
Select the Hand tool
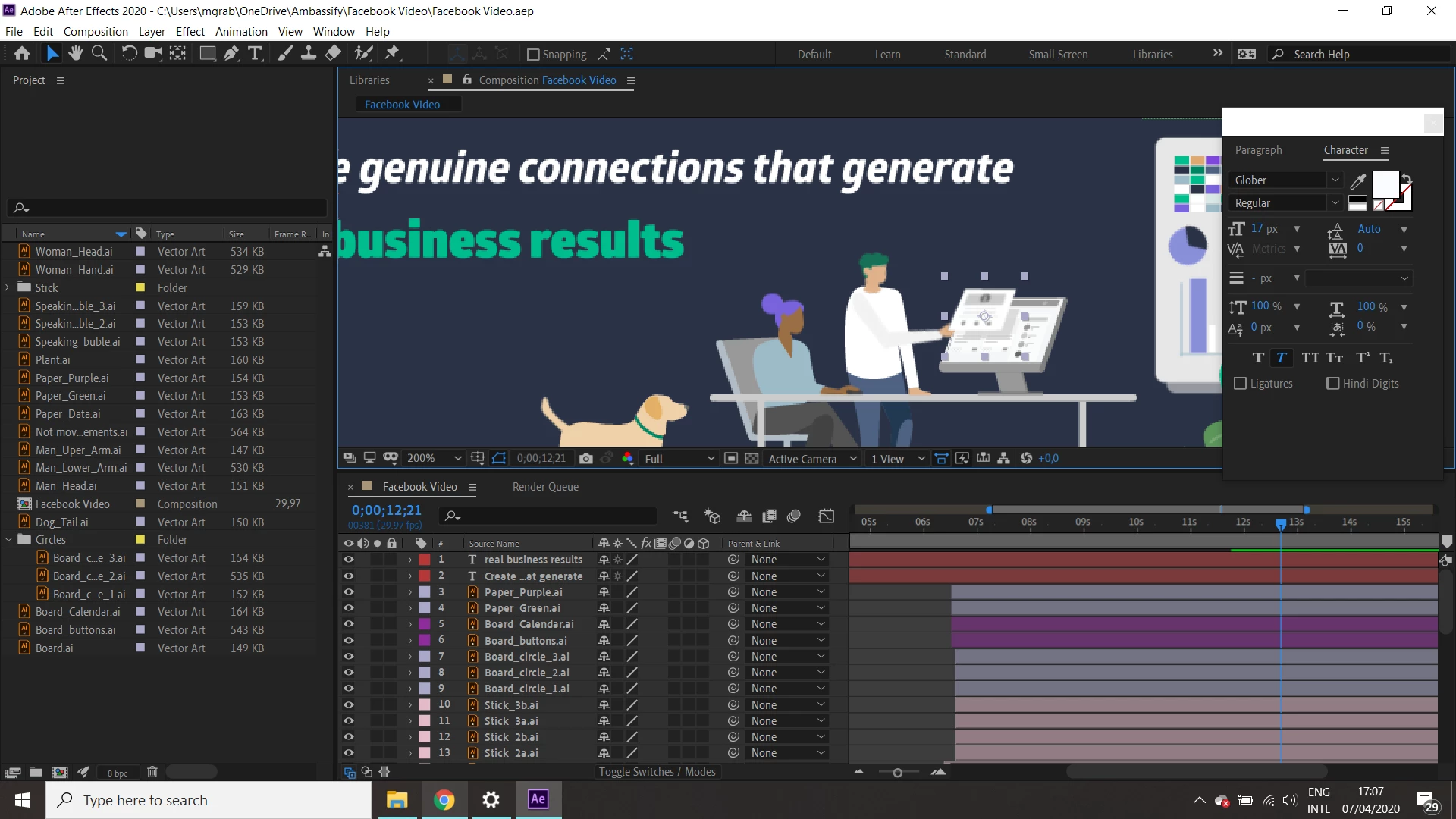coord(75,54)
